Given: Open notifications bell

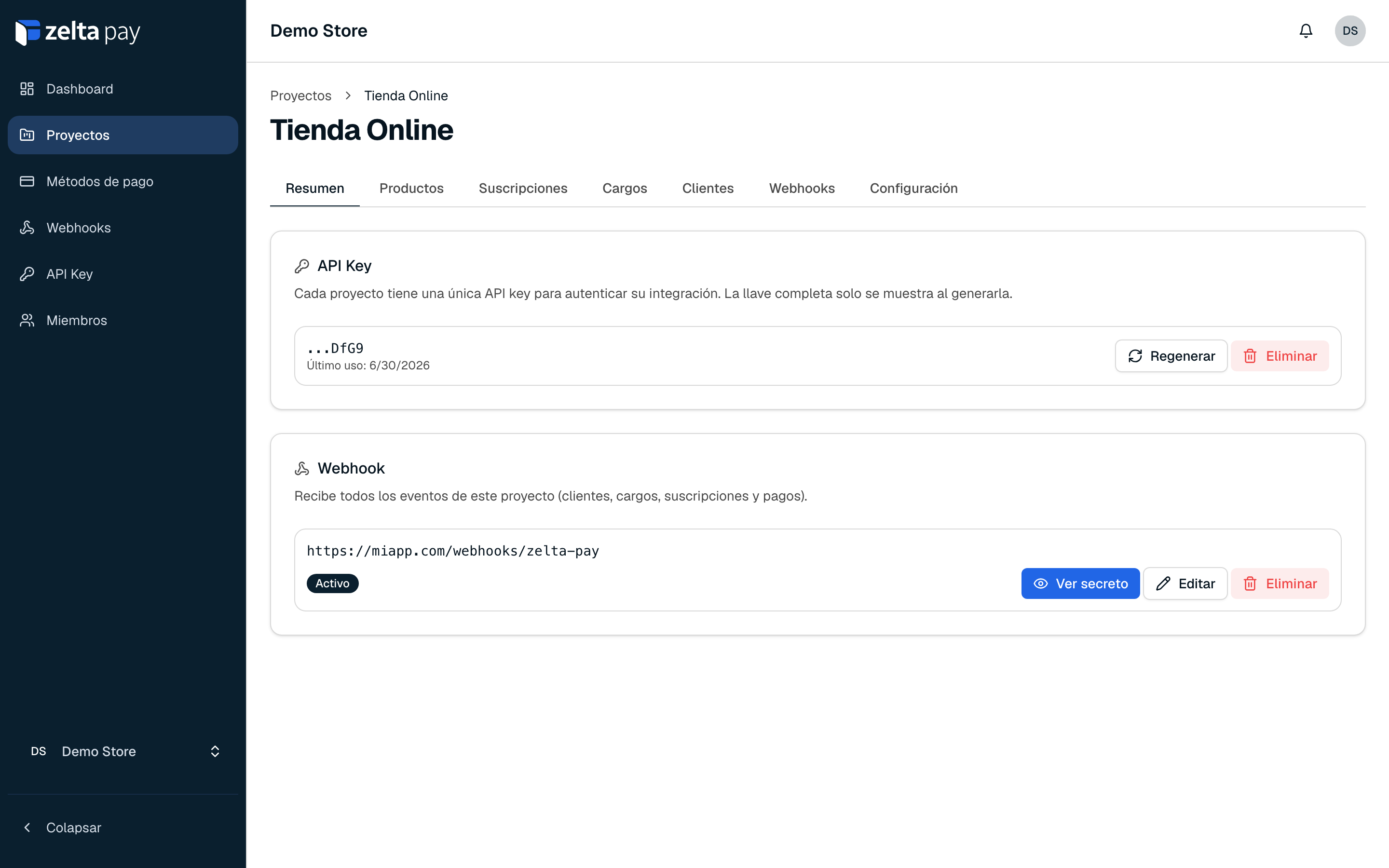Looking at the screenshot, I should (x=1306, y=31).
